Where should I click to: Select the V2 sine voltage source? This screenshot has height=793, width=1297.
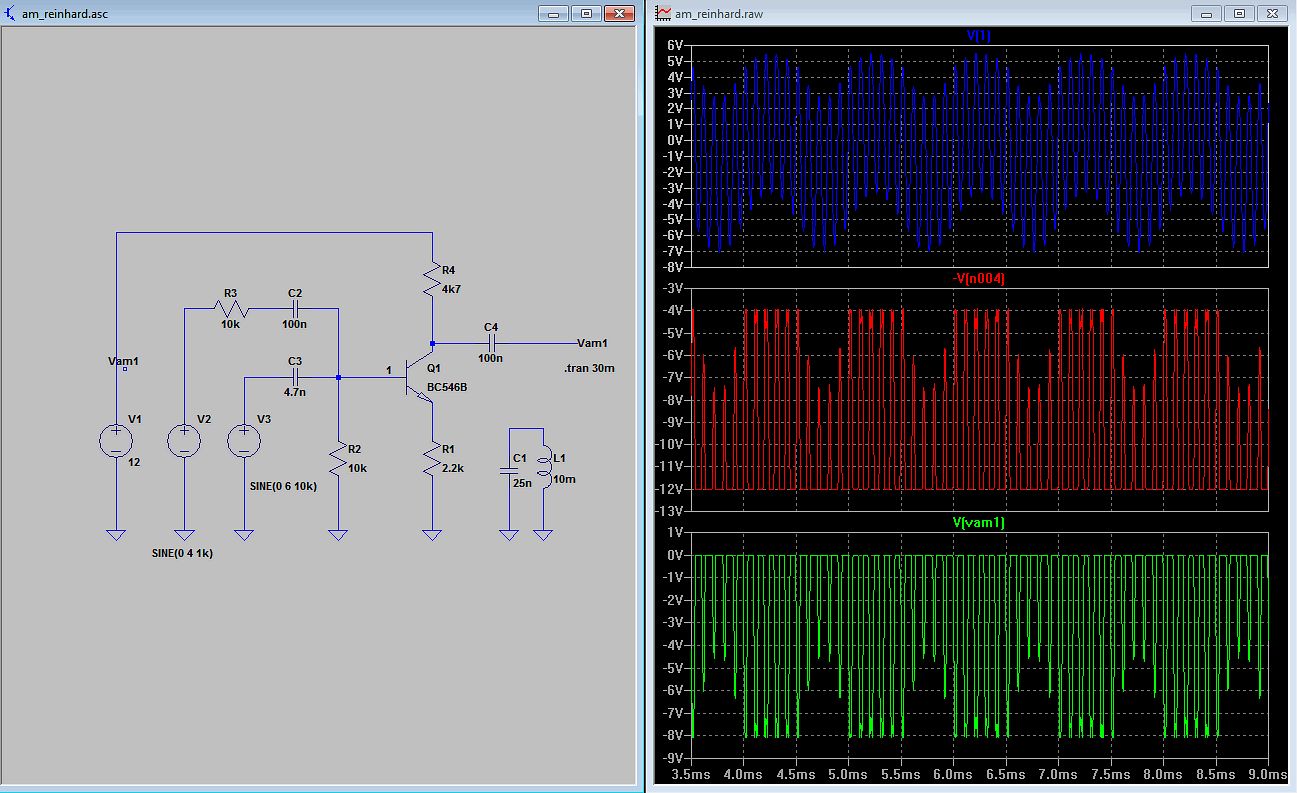184,441
